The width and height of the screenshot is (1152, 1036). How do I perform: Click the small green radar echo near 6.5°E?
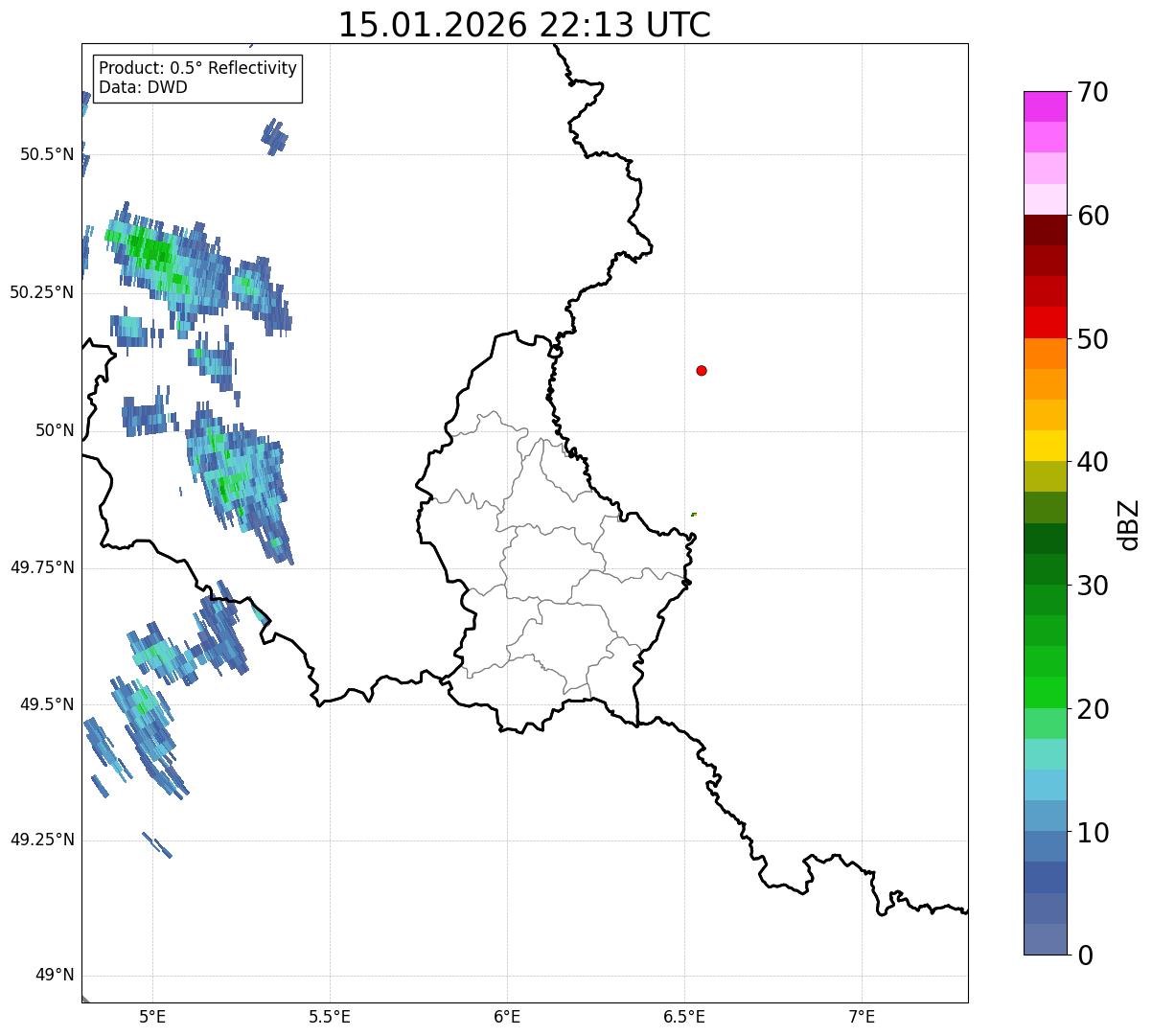[x=694, y=515]
